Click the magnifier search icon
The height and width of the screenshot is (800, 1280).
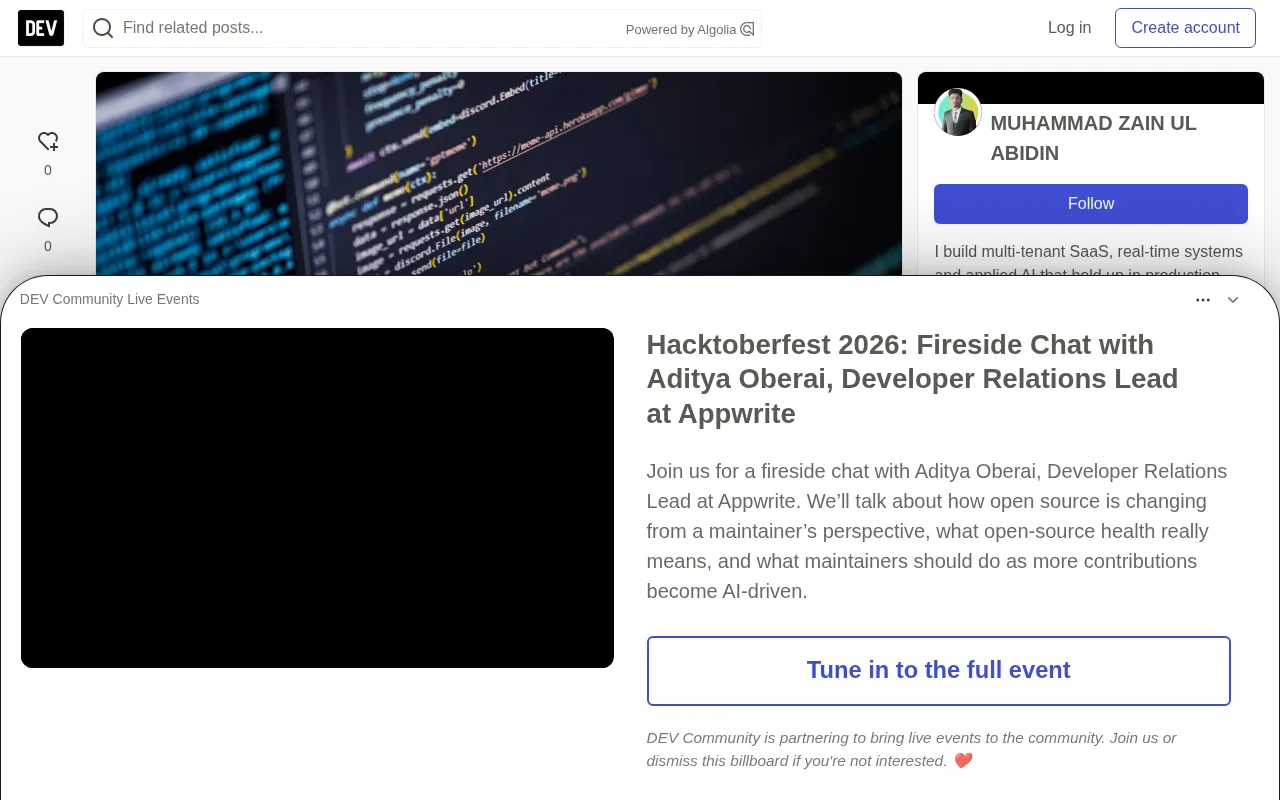[x=103, y=28]
